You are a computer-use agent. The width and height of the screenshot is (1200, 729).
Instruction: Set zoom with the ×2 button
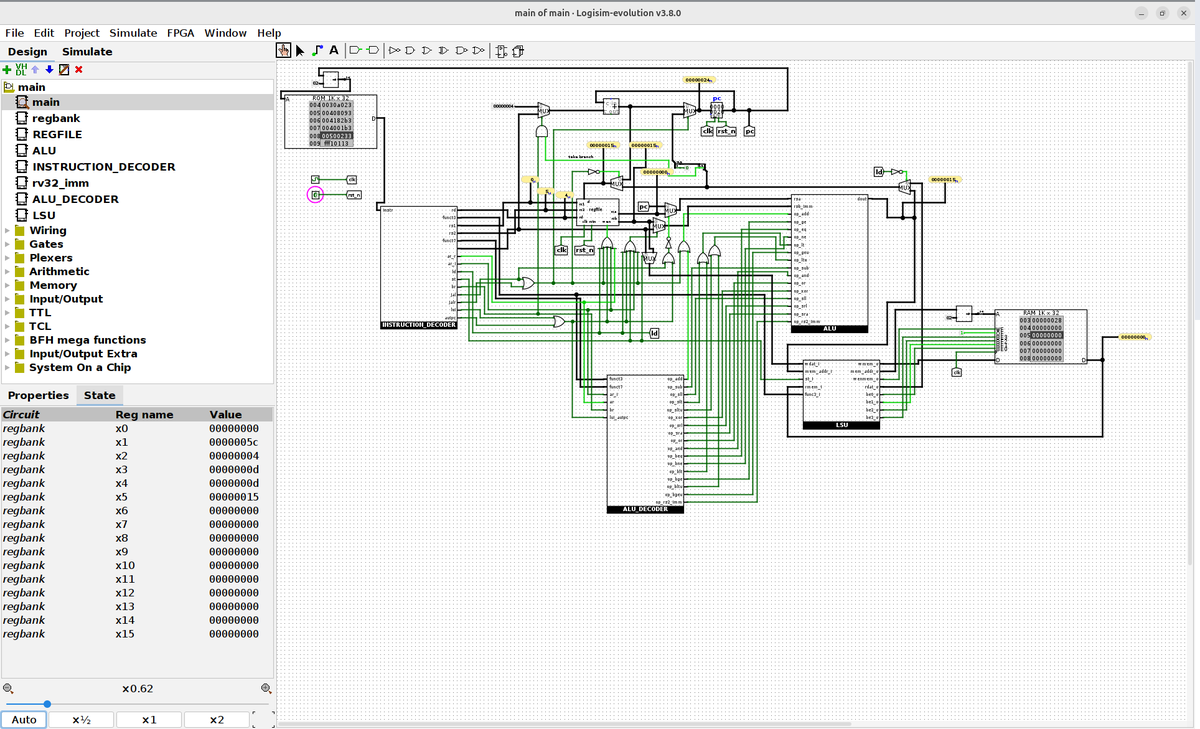(217, 720)
